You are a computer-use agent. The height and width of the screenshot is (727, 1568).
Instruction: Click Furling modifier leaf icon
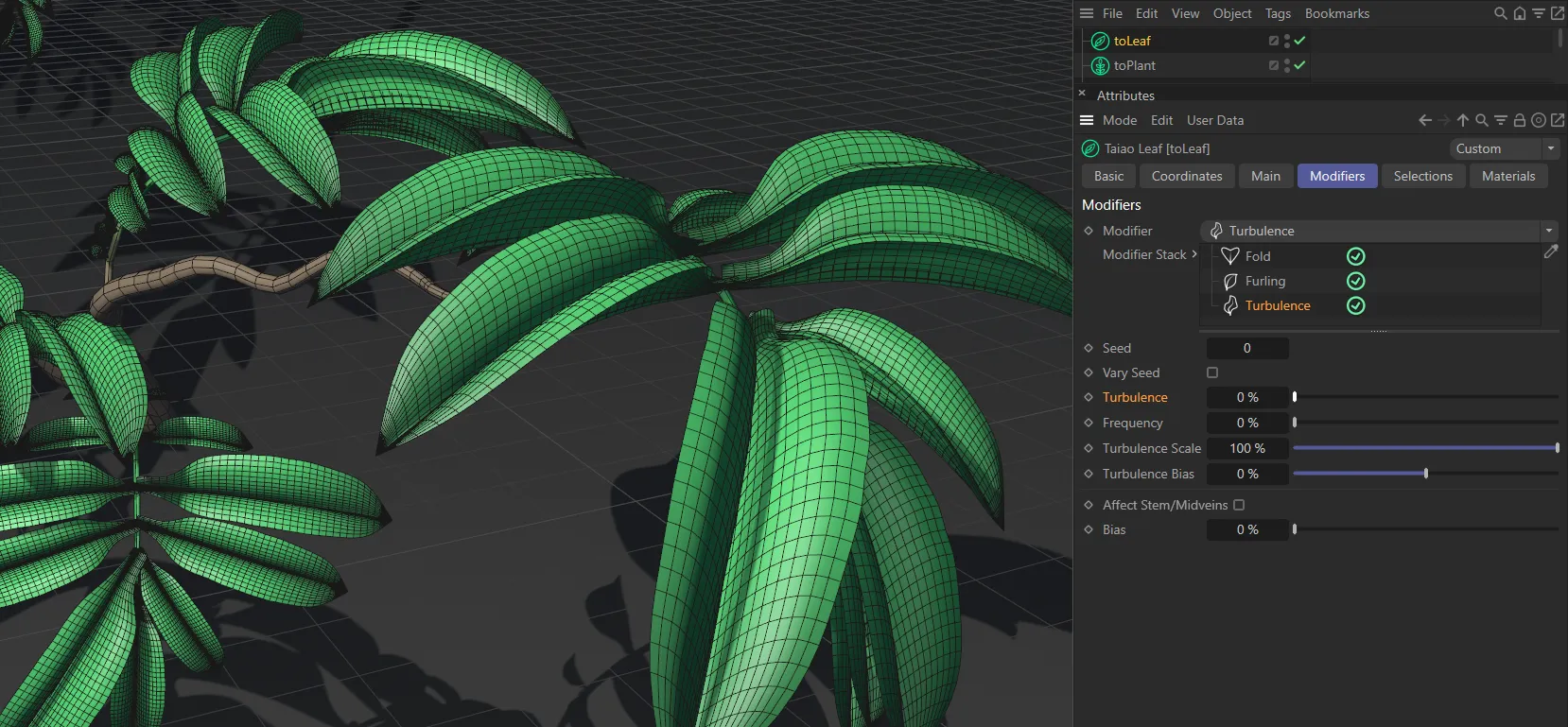[1230, 281]
